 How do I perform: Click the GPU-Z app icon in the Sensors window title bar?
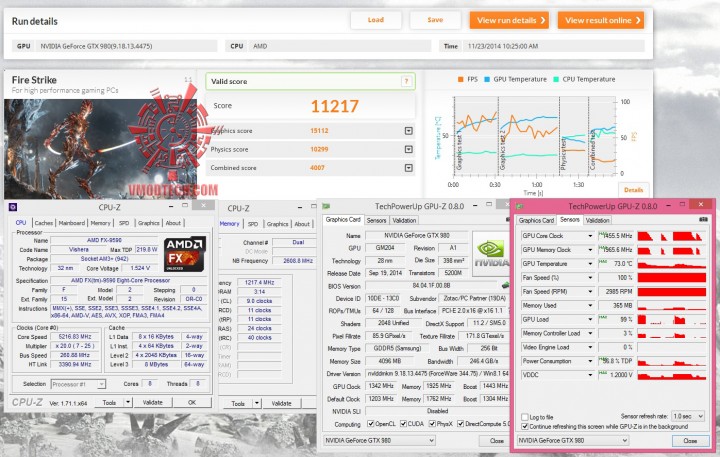520,206
